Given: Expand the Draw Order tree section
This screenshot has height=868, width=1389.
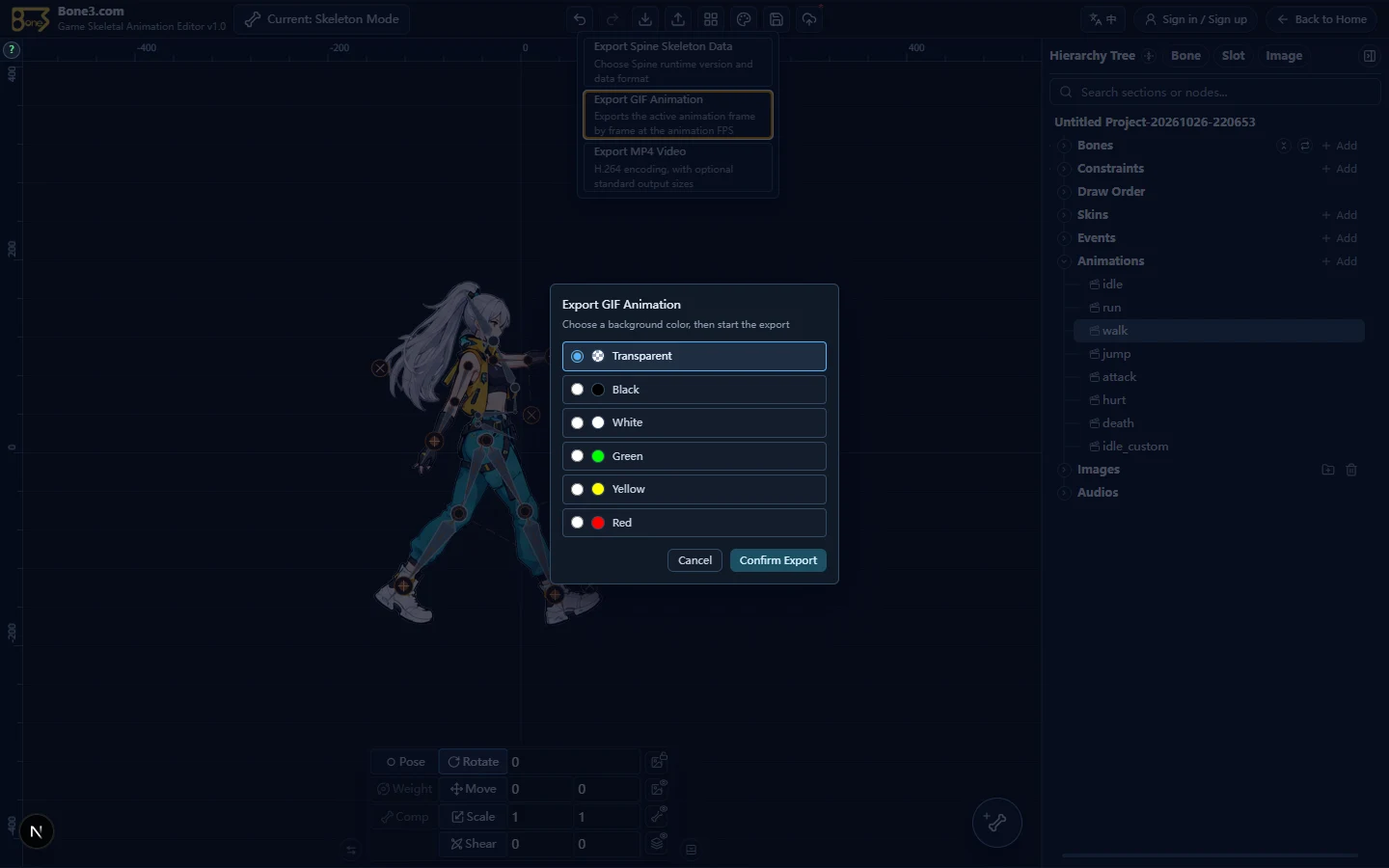Looking at the screenshot, I should click(x=1063, y=192).
